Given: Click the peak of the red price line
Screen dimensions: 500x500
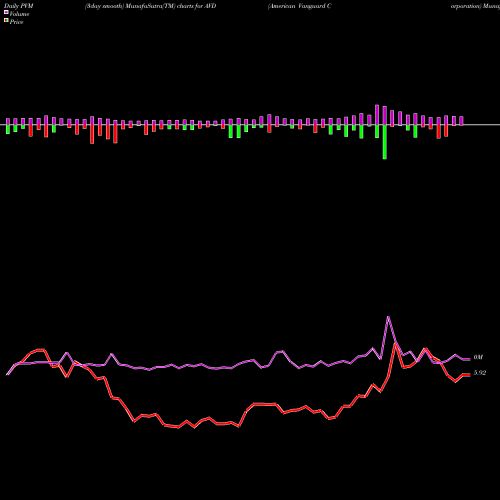Looking at the screenshot, I should pos(396,343).
